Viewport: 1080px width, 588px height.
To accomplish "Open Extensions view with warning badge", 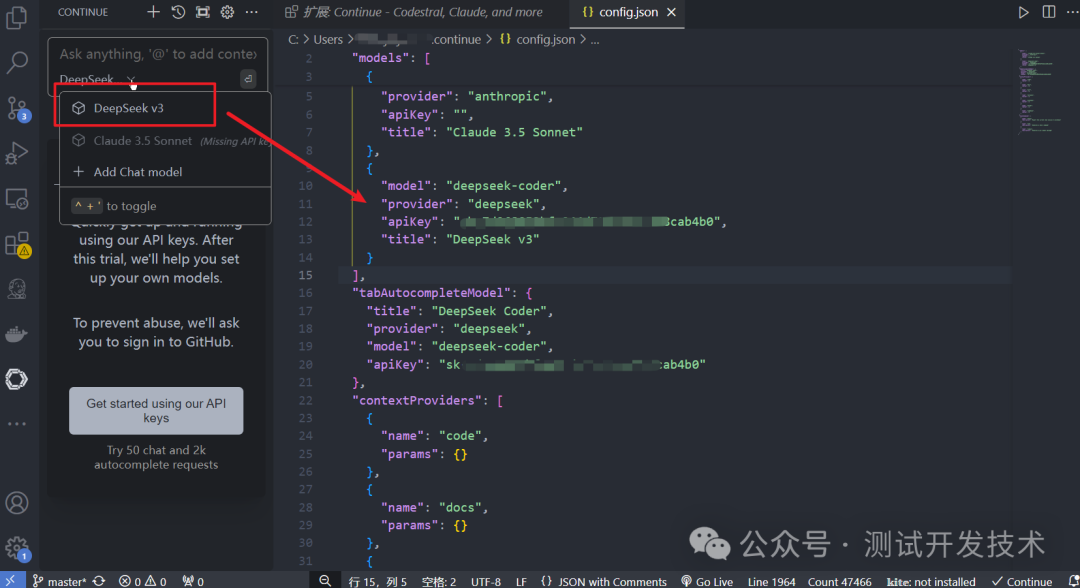I will (x=17, y=244).
